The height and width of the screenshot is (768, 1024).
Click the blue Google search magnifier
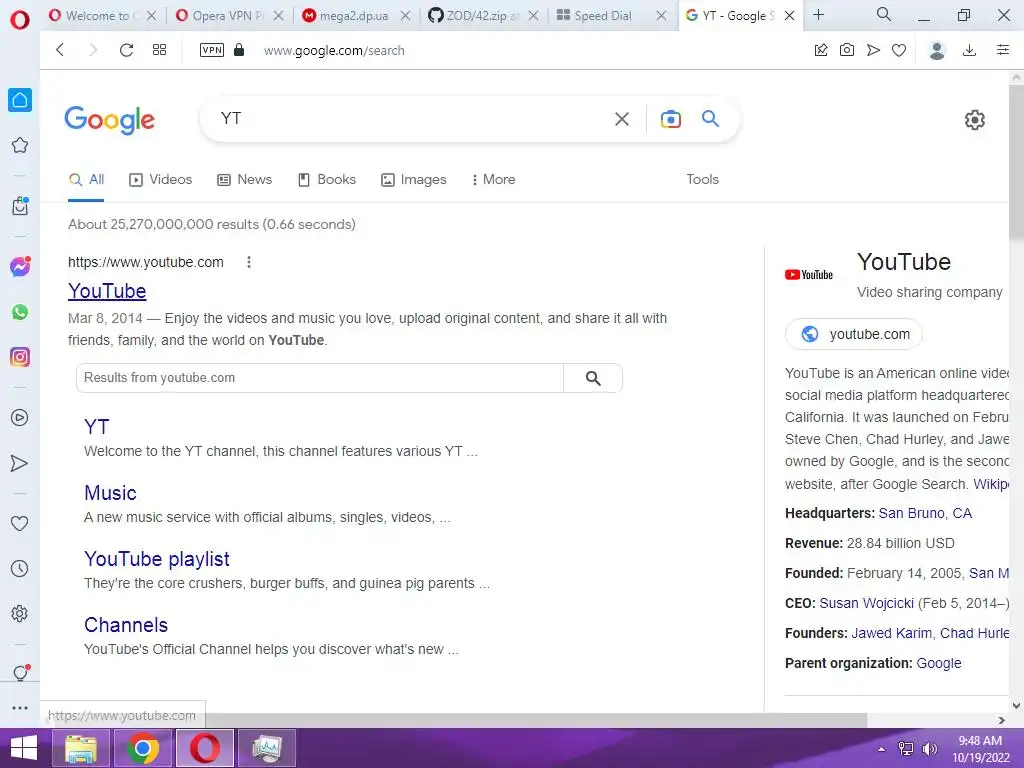pos(711,118)
